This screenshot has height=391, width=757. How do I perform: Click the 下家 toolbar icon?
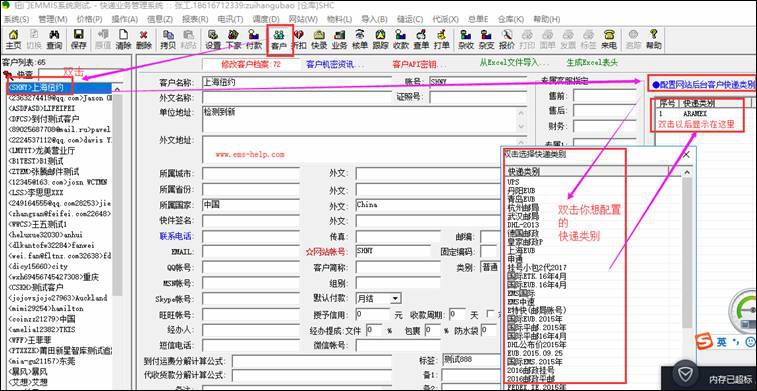click(x=234, y=40)
